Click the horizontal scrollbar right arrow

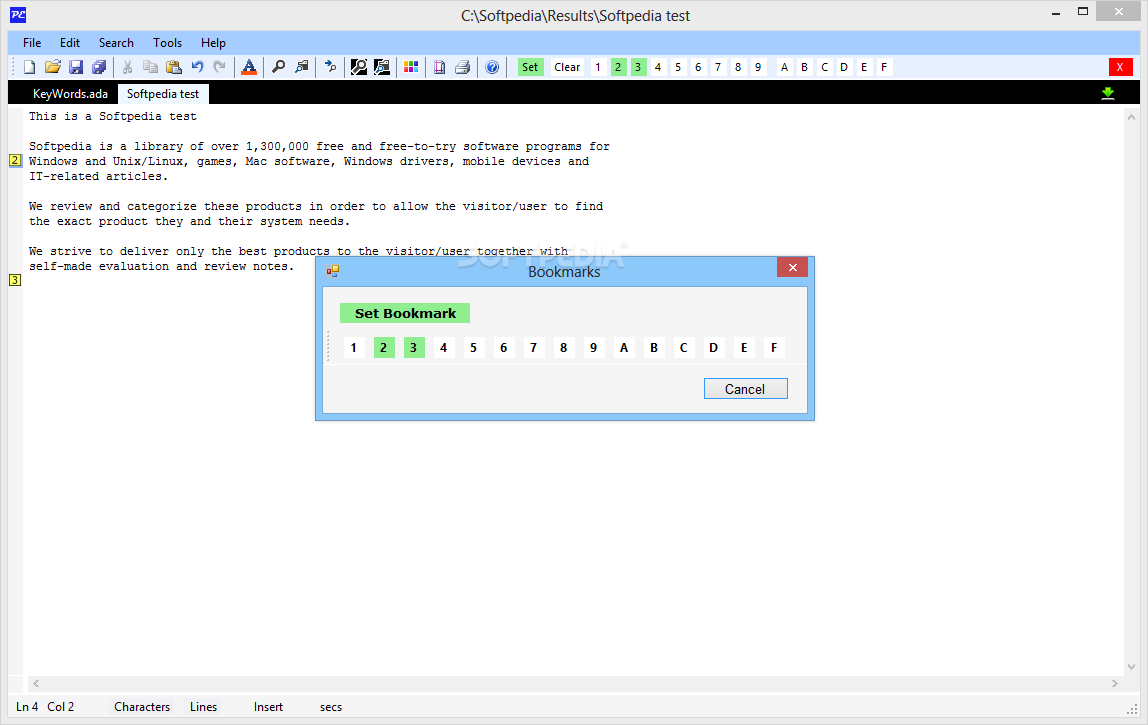pyautogui.click(x=1115, y=683)
